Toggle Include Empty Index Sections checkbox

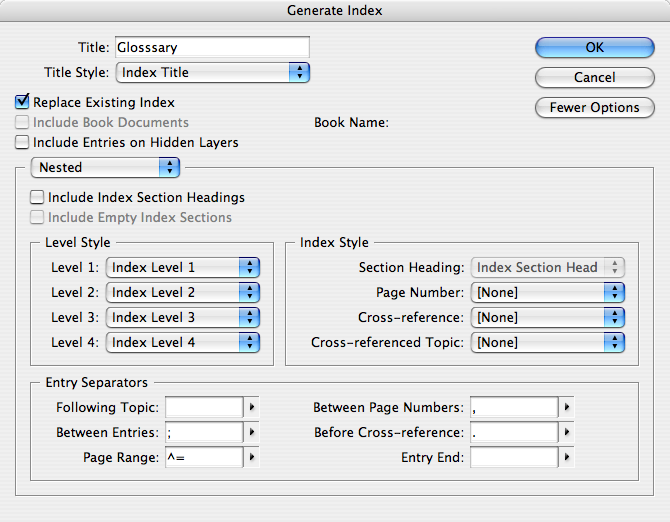[37, 217]
